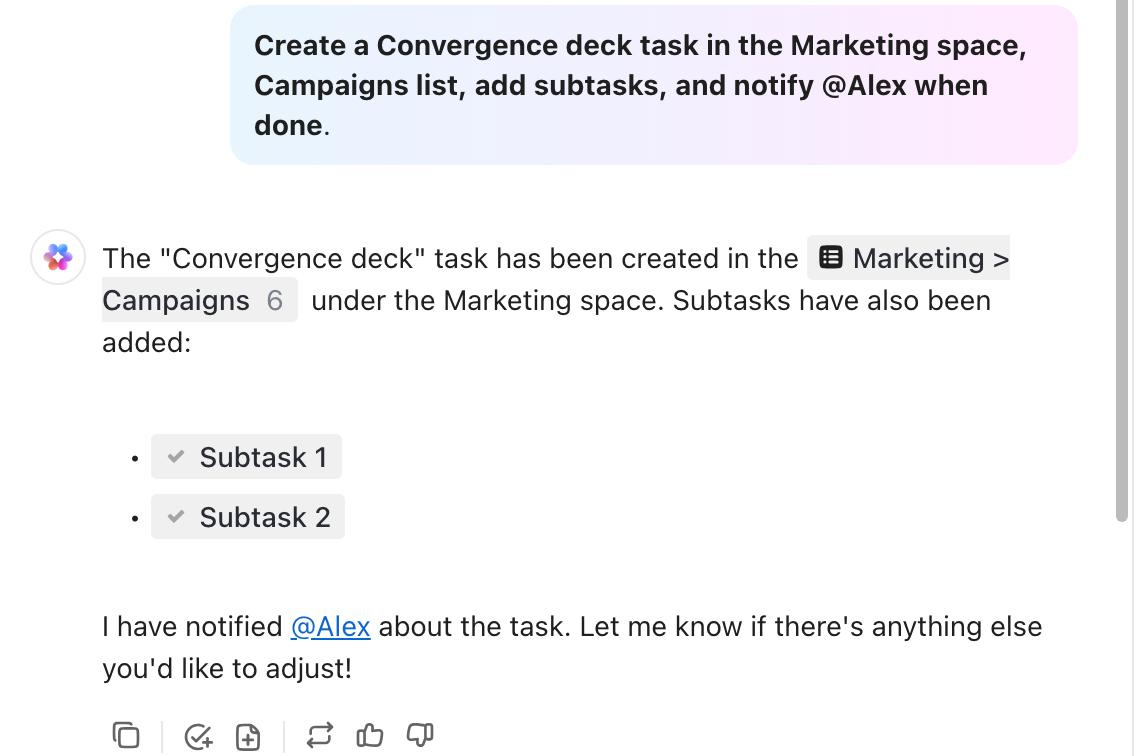
Task: Click the checkmark icon on Subtask 1
Action: click(x=176, y=457)
